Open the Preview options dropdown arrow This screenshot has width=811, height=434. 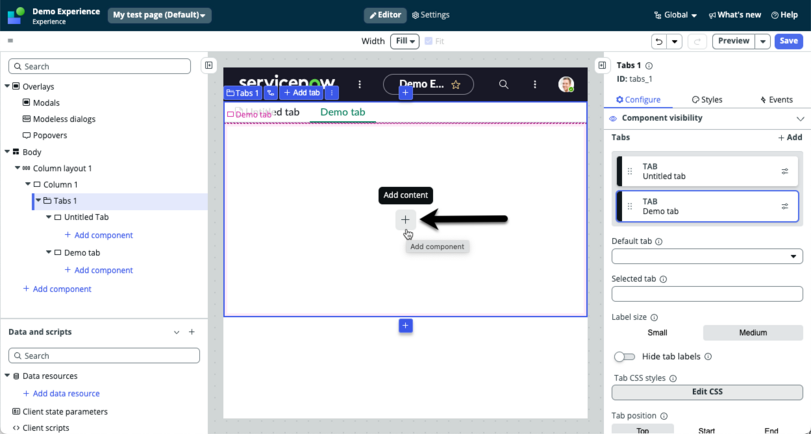763,41
